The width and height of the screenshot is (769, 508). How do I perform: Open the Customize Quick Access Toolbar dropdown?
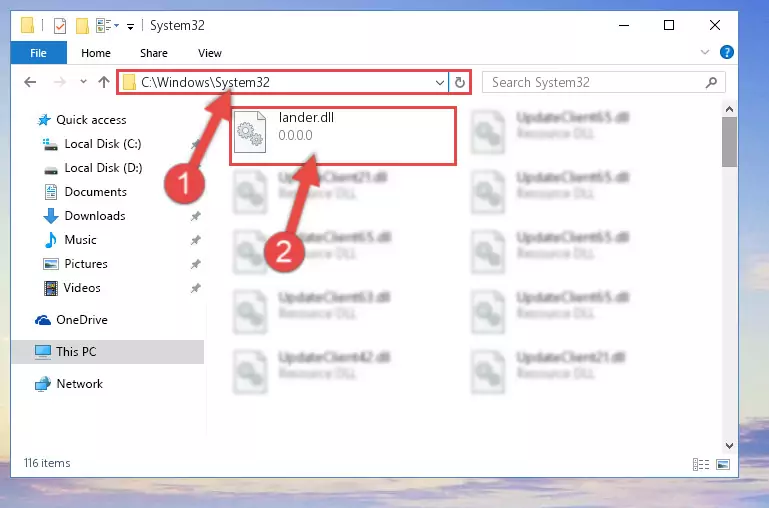(x=130, y=26)
